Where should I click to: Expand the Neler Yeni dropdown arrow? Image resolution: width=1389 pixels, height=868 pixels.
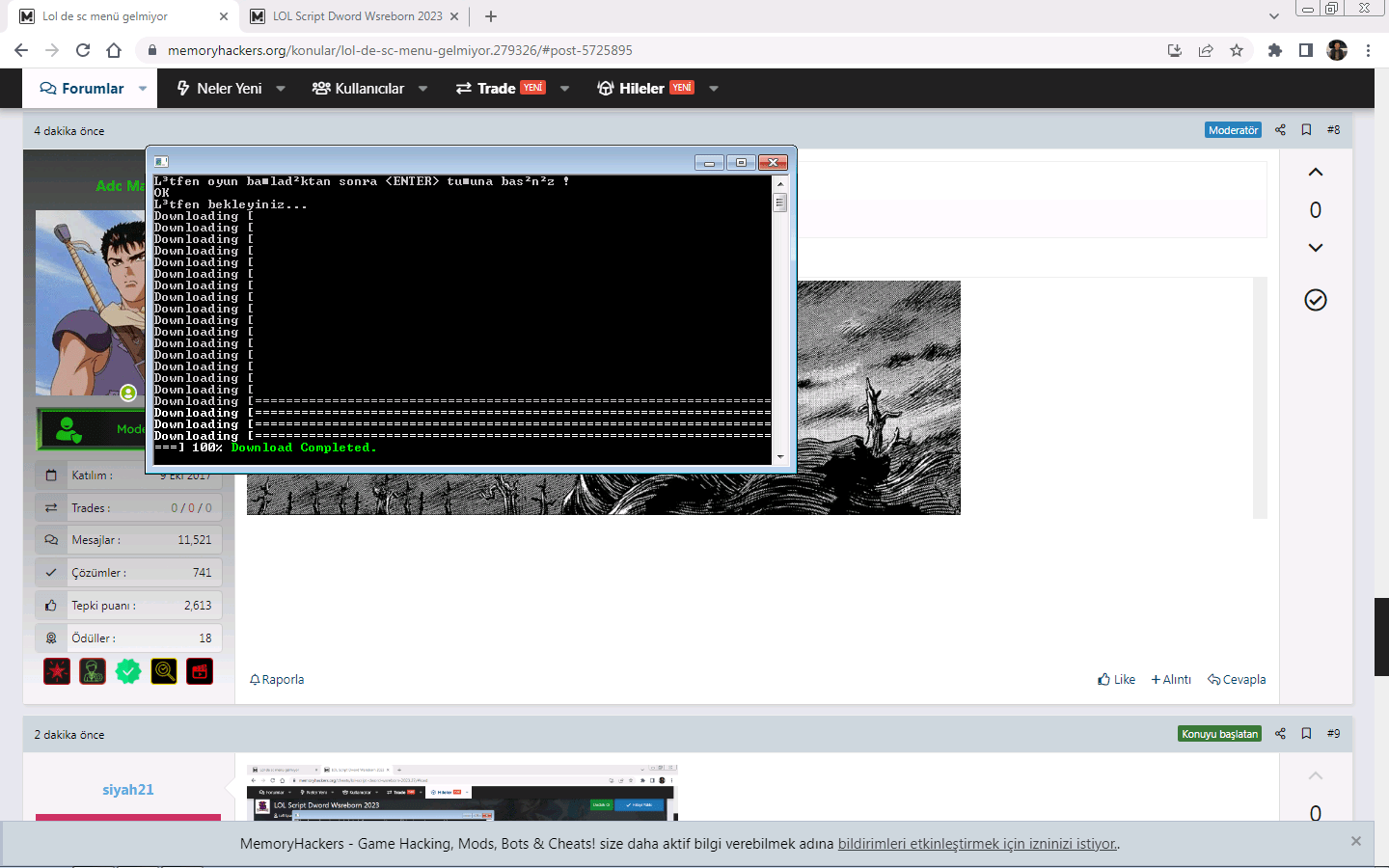[281, 89]
